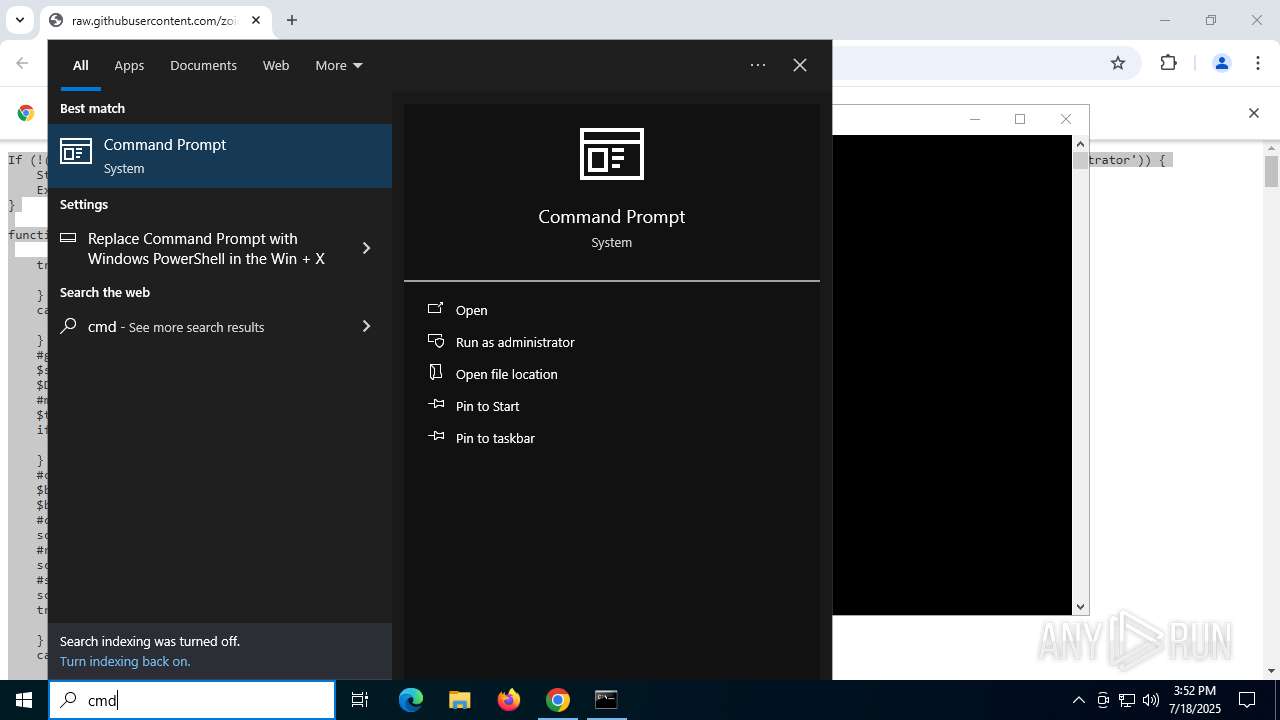Launch Firefox from taskbar

[509, 700]
